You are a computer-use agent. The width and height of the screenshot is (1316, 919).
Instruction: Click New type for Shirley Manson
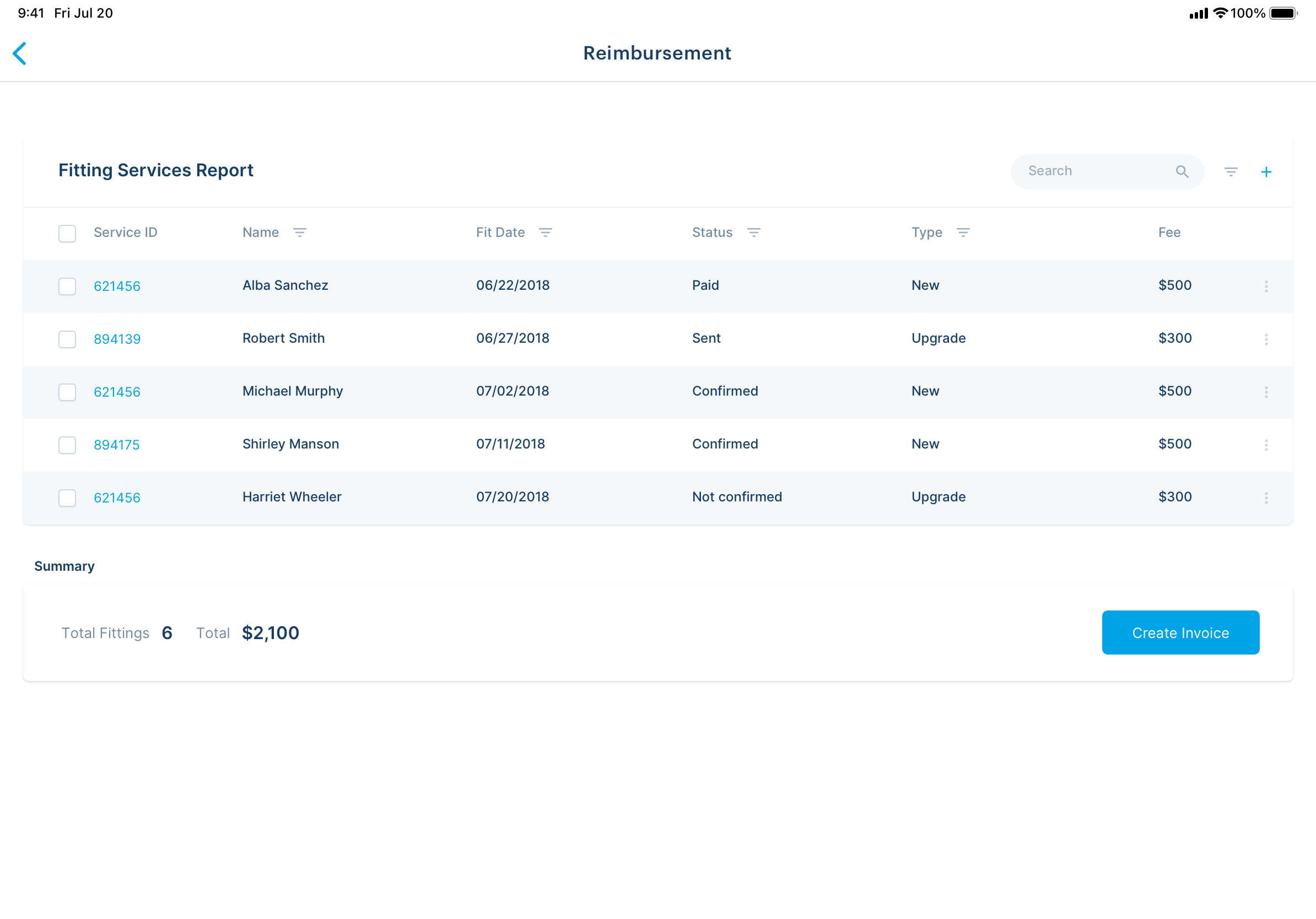pos(925,444)
